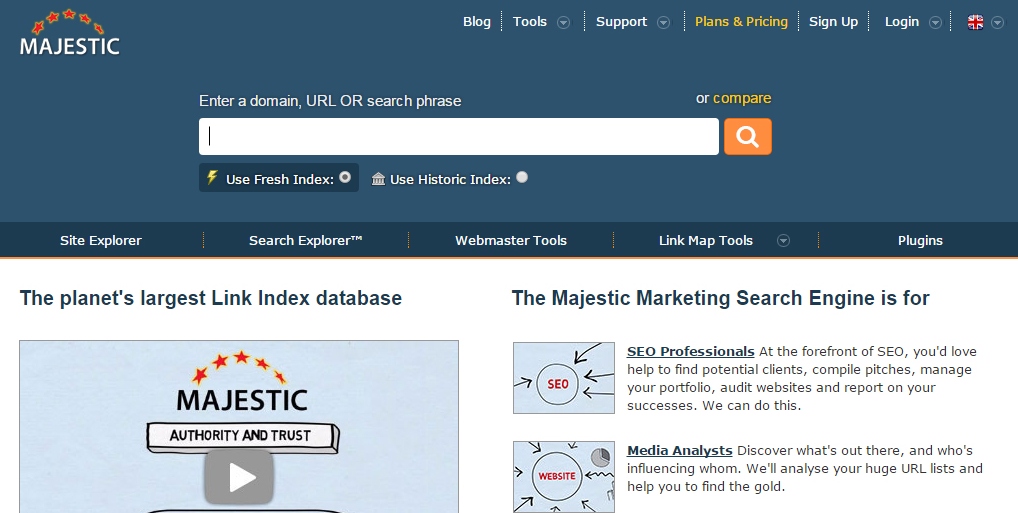Screen dimensions: 1018x513
Task: Open the SEO Professionals link
Action: click(690, 351)
